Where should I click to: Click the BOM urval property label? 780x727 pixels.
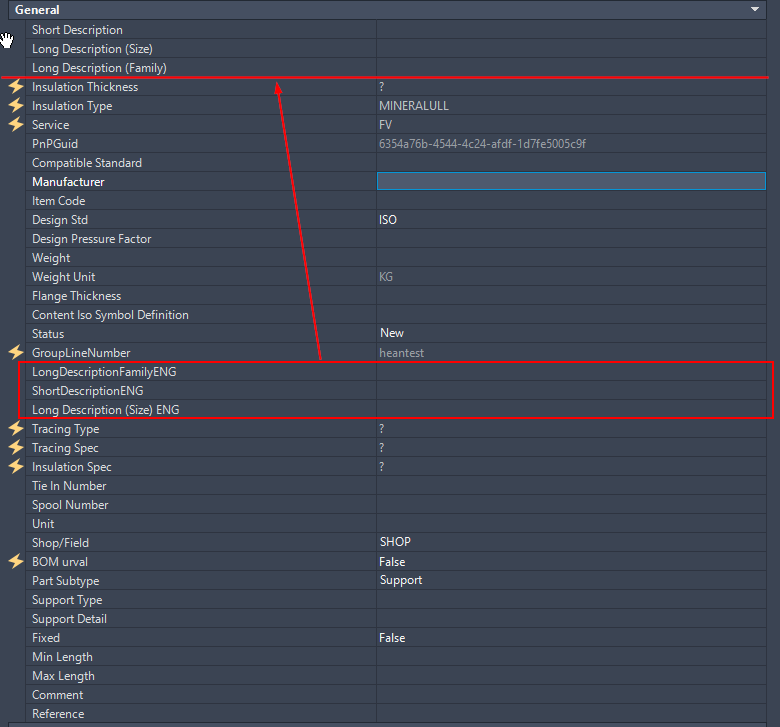click(x=60, y=562)
